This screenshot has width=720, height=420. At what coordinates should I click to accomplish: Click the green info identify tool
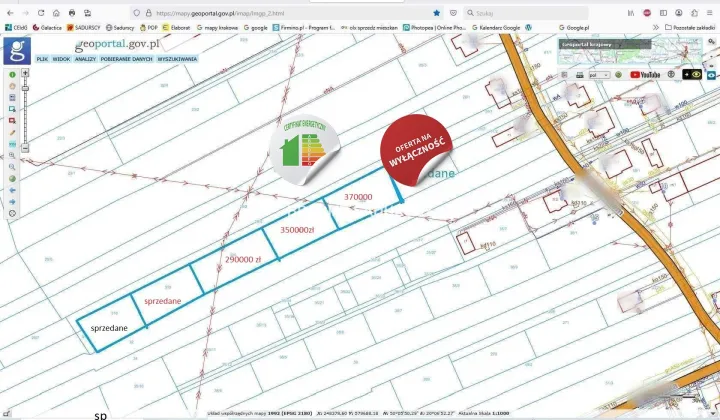12,74
